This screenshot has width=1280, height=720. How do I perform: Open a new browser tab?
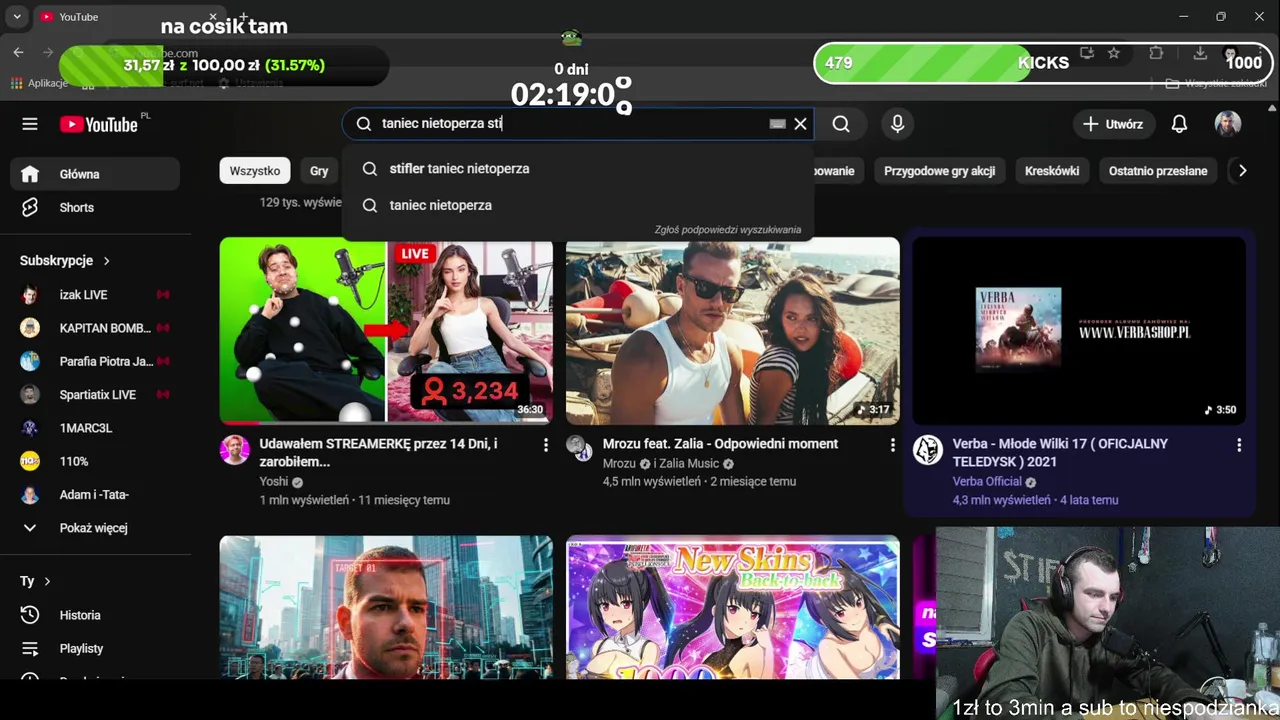pos(243,17)
